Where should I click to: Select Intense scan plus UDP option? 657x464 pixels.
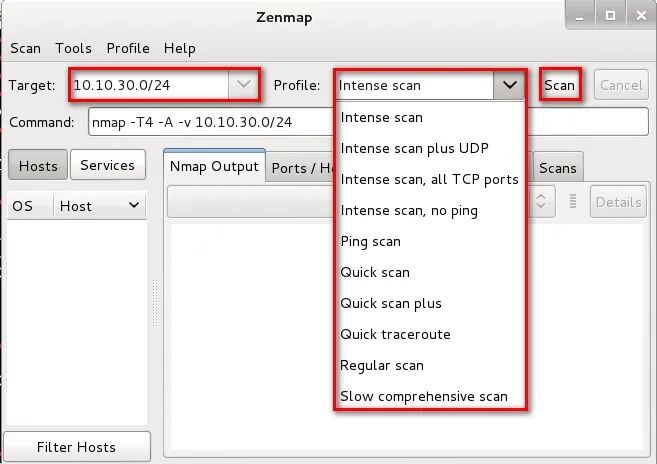click(x=430, y=148)
